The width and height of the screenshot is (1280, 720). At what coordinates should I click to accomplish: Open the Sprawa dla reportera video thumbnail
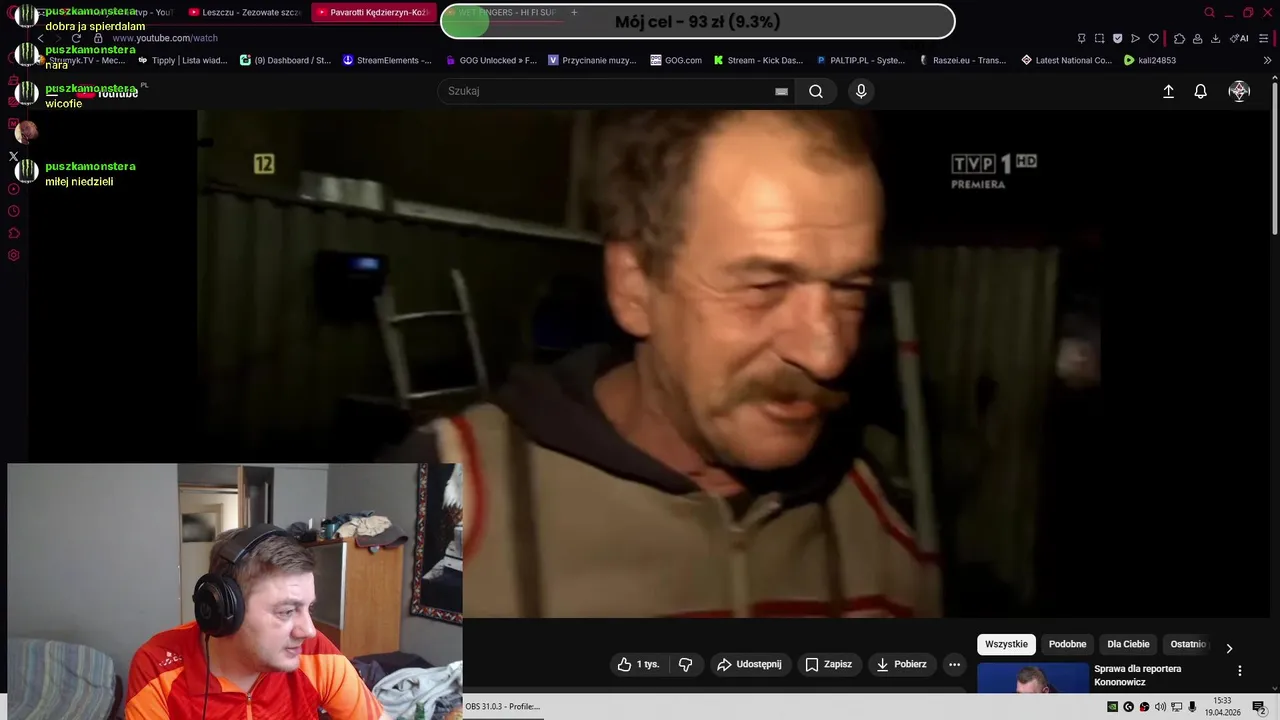pos(1033,678)
